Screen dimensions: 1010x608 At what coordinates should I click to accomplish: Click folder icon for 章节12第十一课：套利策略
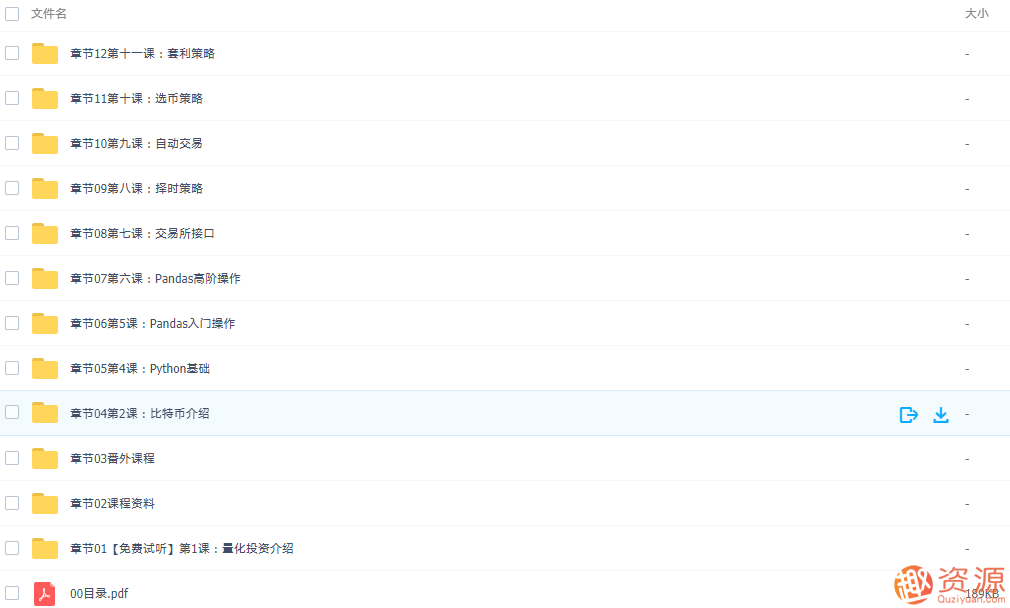(45, 53)
